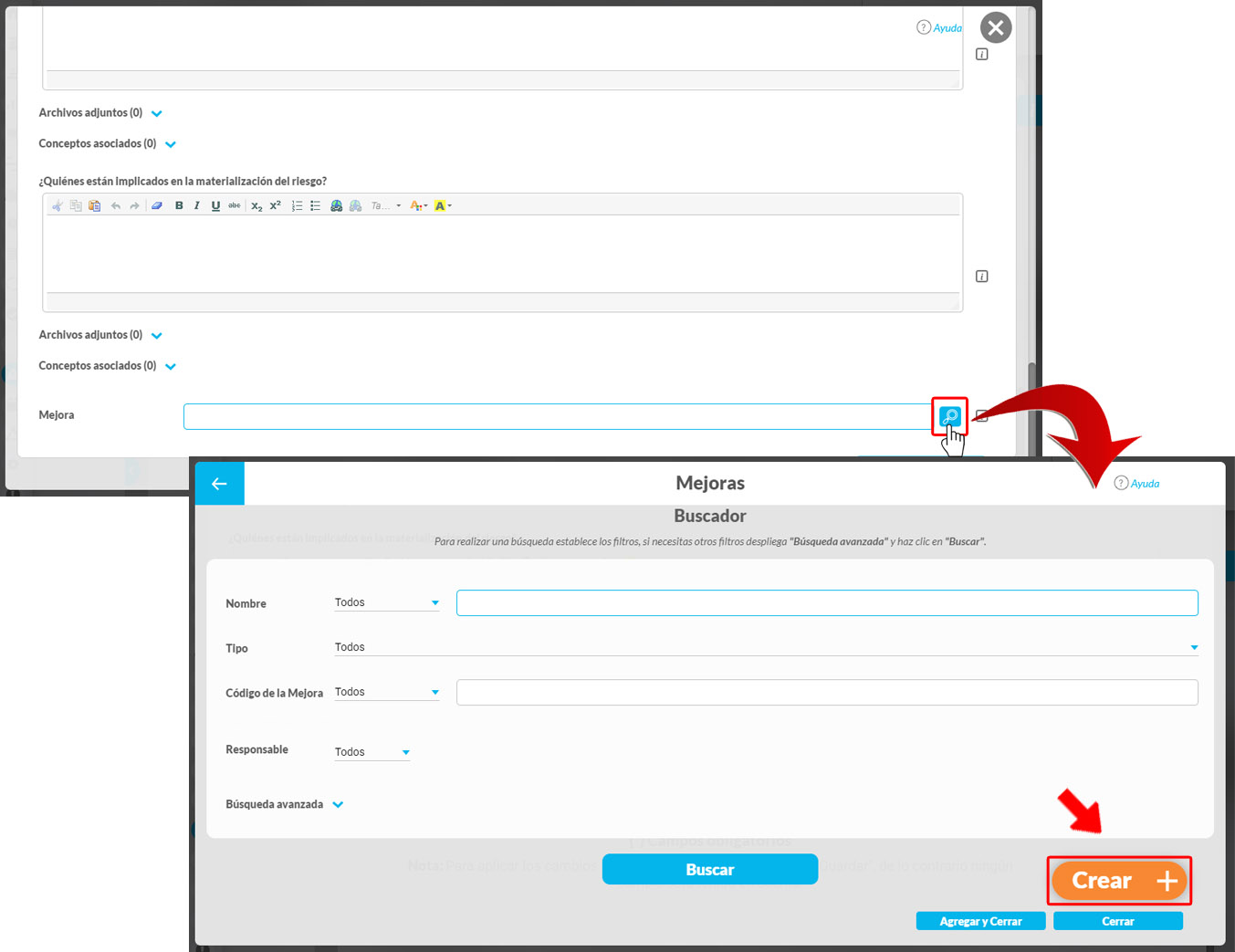This screenshot has height=952, width=1235.
Task: Open the Nombre filter dropdown
Action: [x=387, y=602]
